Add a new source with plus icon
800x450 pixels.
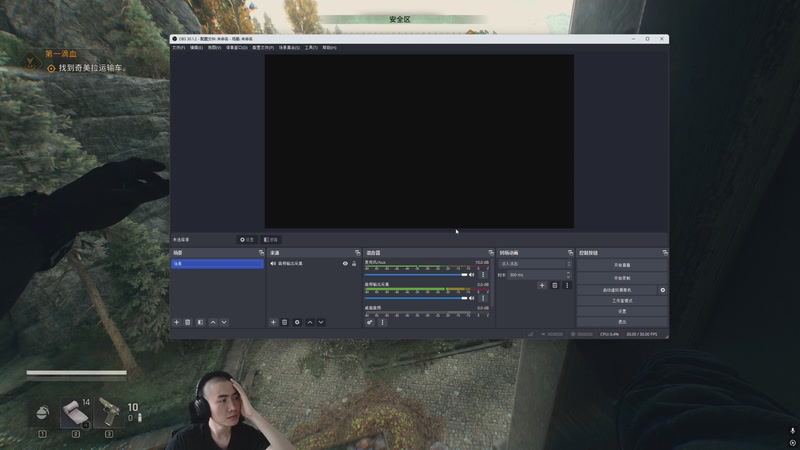[x=273, y=322]
